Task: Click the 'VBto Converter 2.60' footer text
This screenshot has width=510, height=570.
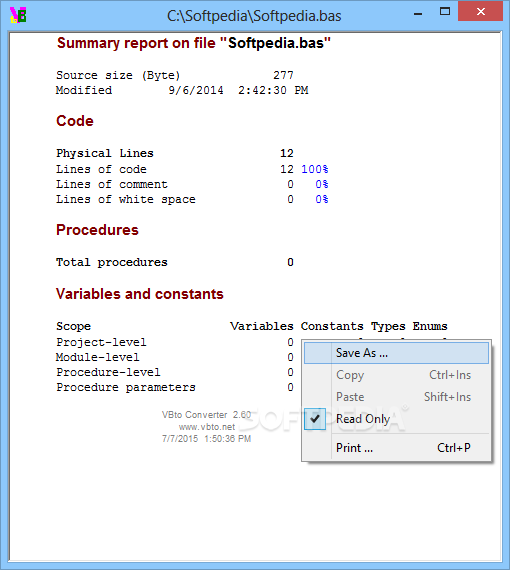Action: [206, 415]
